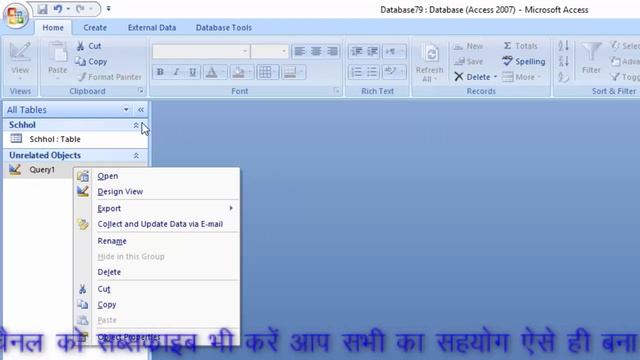Click Format Painter in the ribbon
640x360 pixels.
[109, 77]
